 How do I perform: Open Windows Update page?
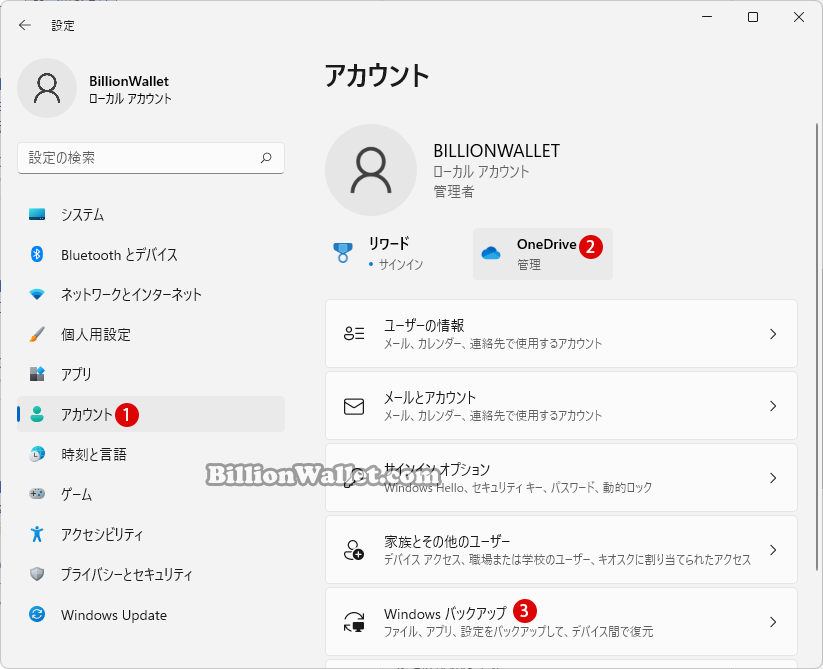(x=151, y=614)
